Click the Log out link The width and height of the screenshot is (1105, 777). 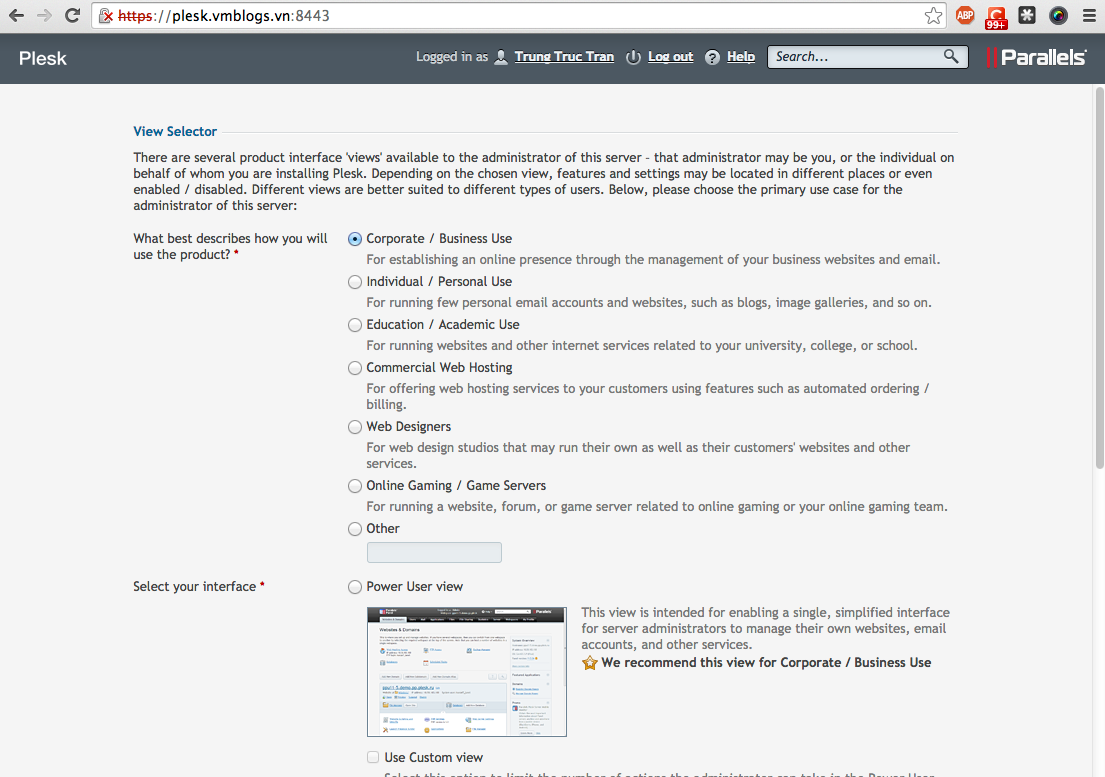[x=670, y=57]
